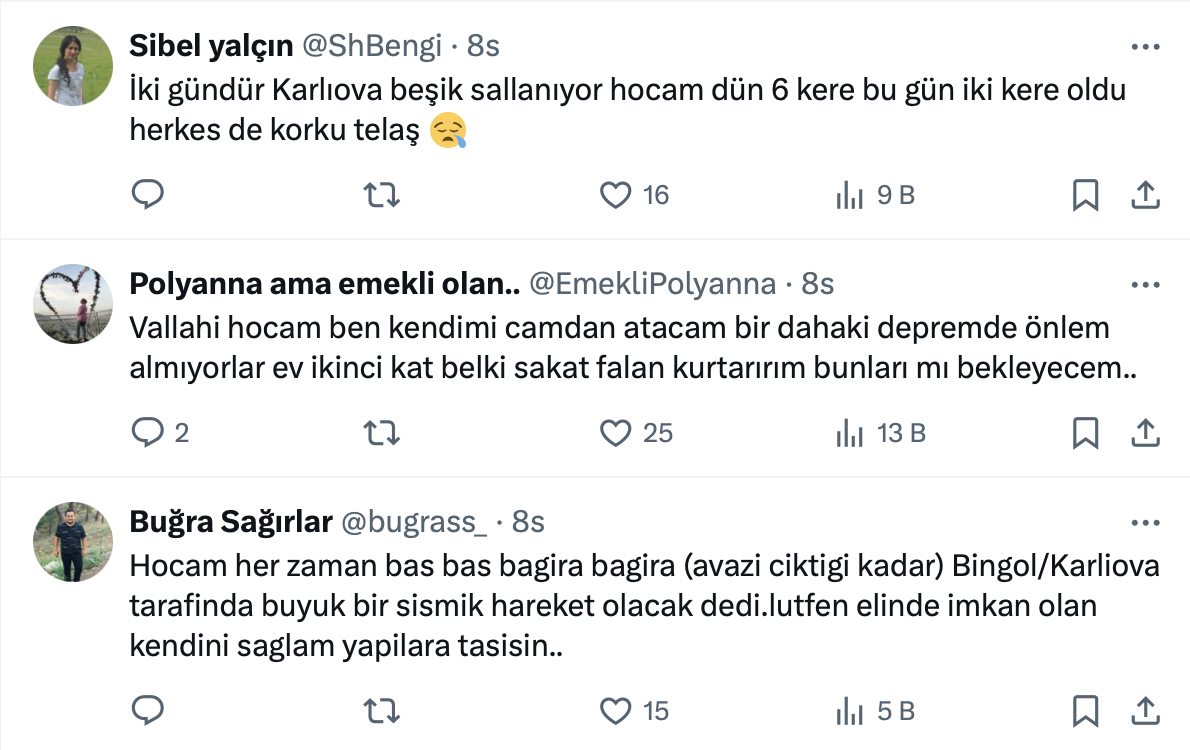Bookmark Buğra Sağırlar's tweet
The height and width of the screenshot is (750, 1190).
click(x=1085, y=710)
